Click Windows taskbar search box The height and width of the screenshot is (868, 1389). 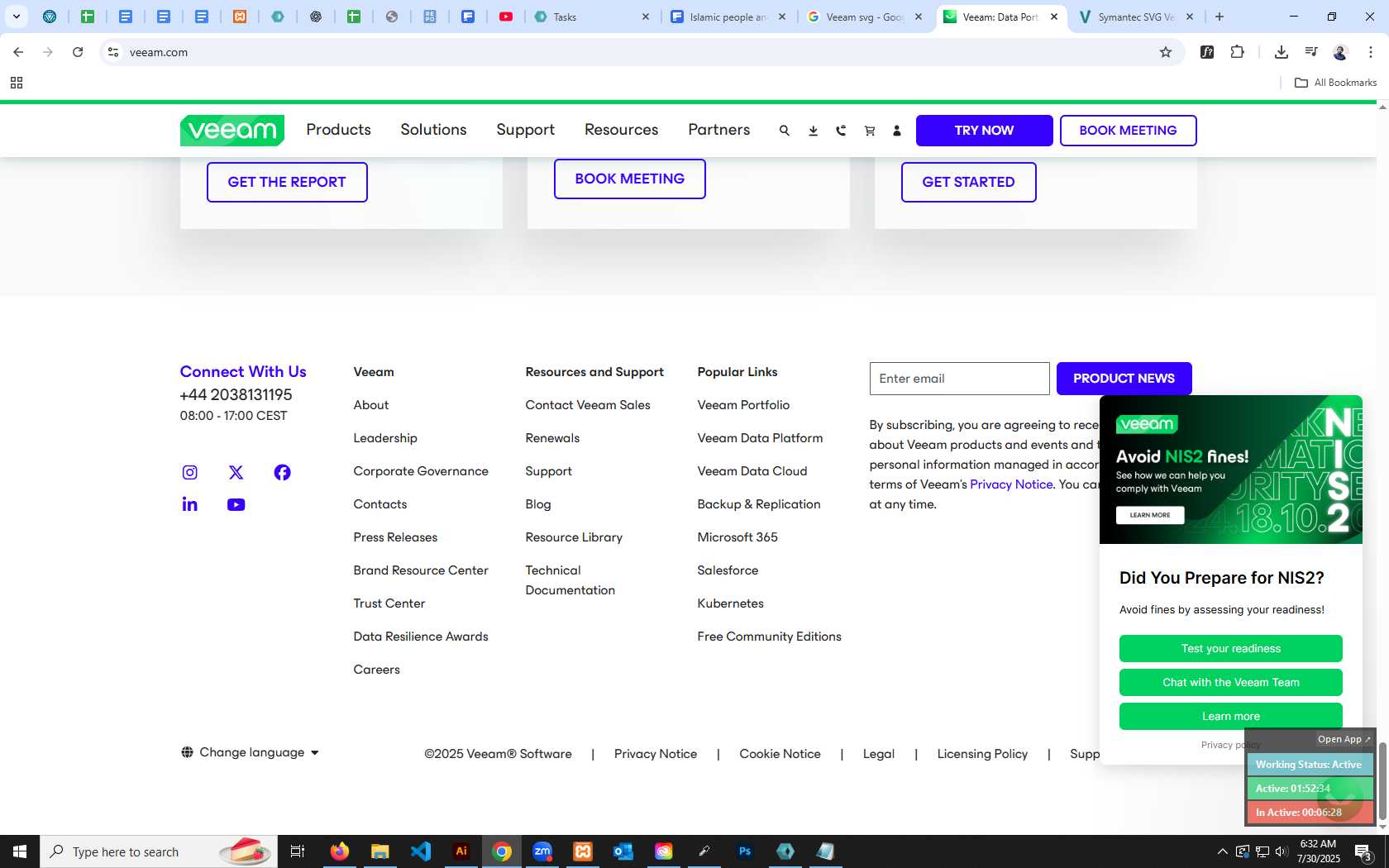click(159, 851)
